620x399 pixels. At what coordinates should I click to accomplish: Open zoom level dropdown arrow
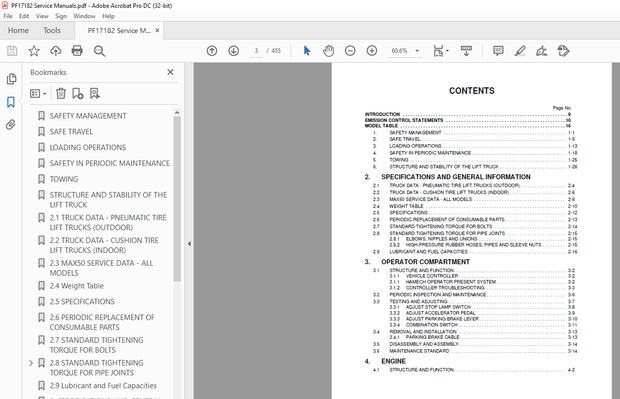click(x=417, y=51)
